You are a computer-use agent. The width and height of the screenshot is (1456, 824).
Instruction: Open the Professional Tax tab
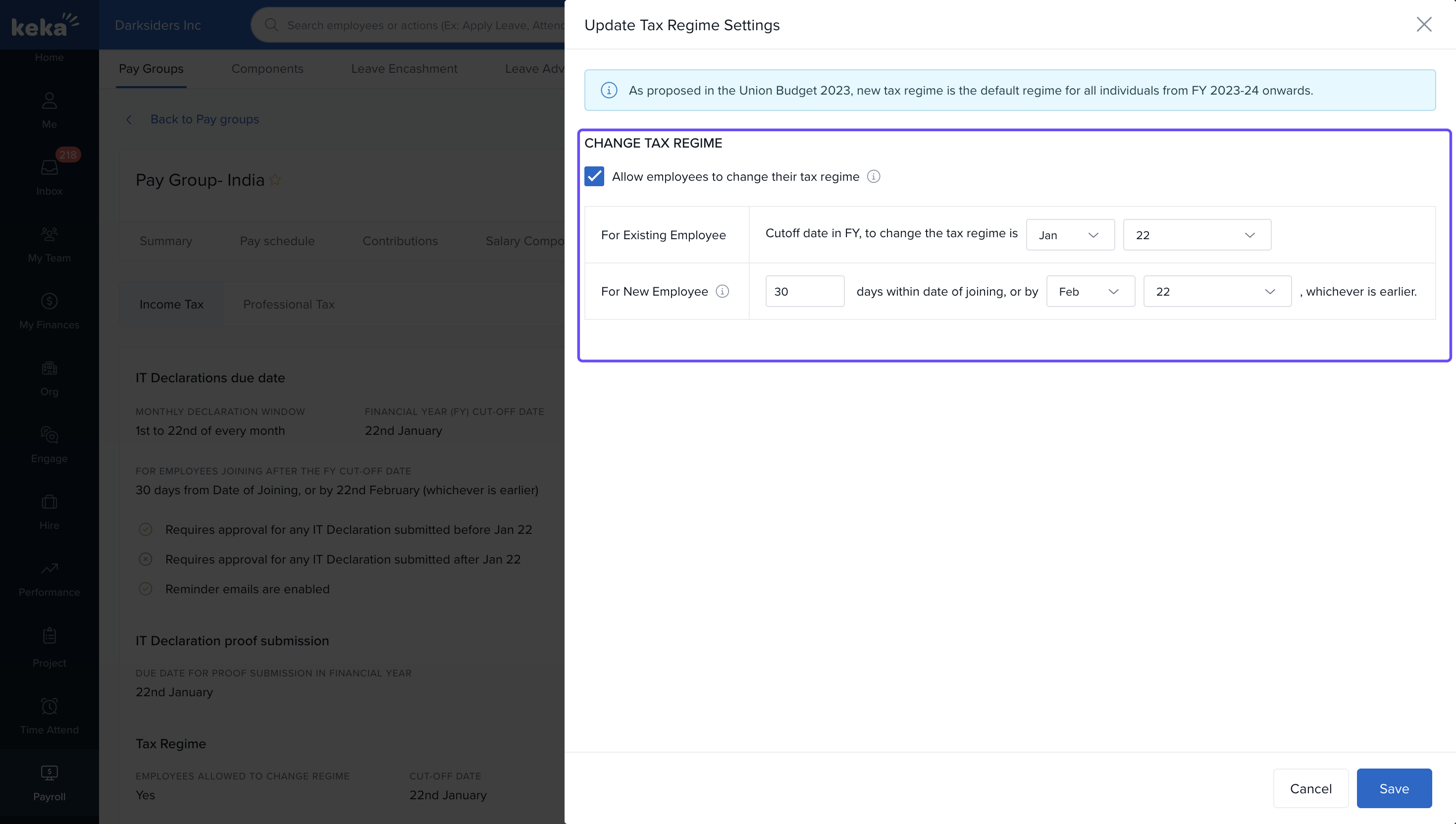[x=289, y=305]
